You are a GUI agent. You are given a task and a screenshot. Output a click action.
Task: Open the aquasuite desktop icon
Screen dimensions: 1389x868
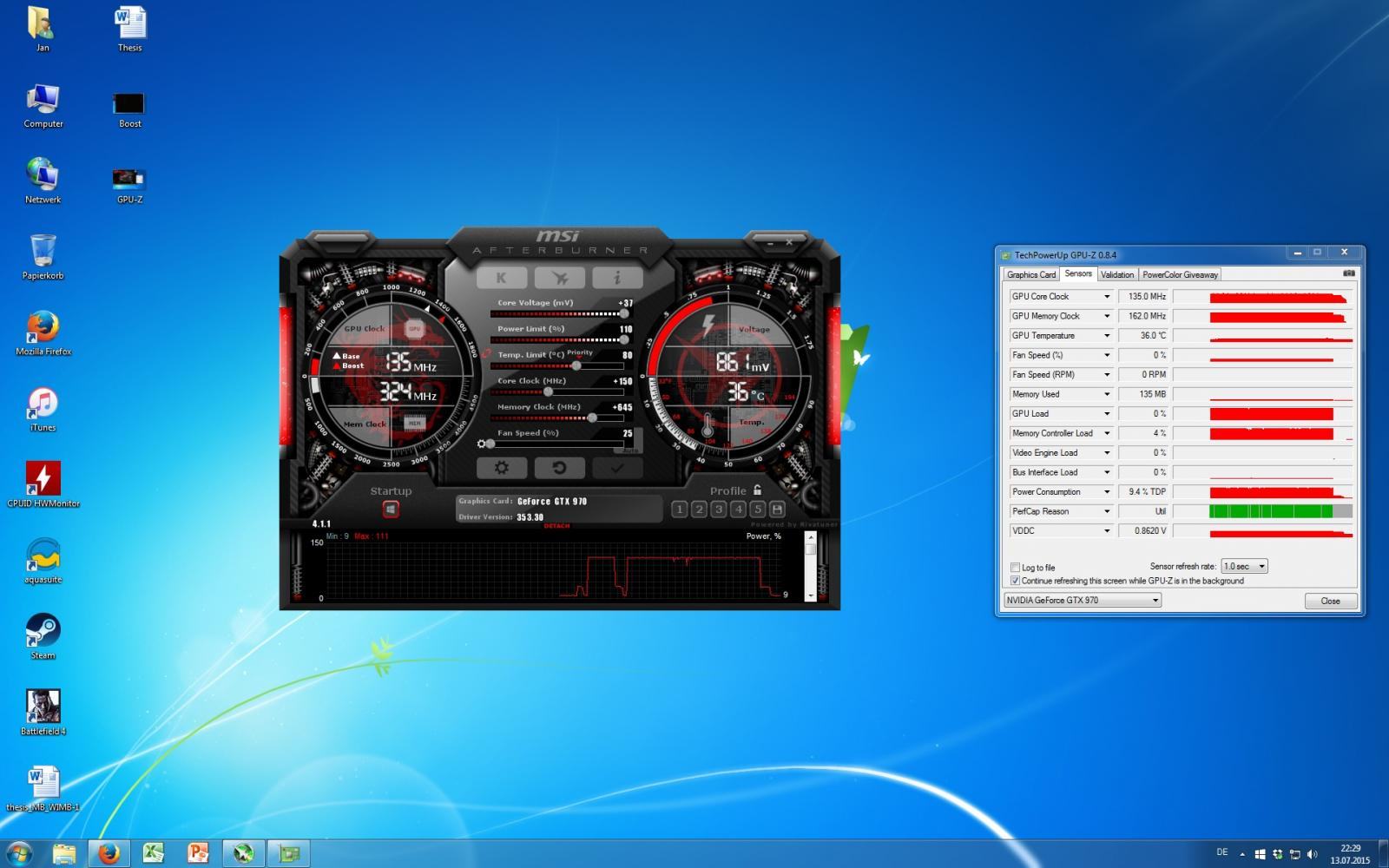pos(43,561)
